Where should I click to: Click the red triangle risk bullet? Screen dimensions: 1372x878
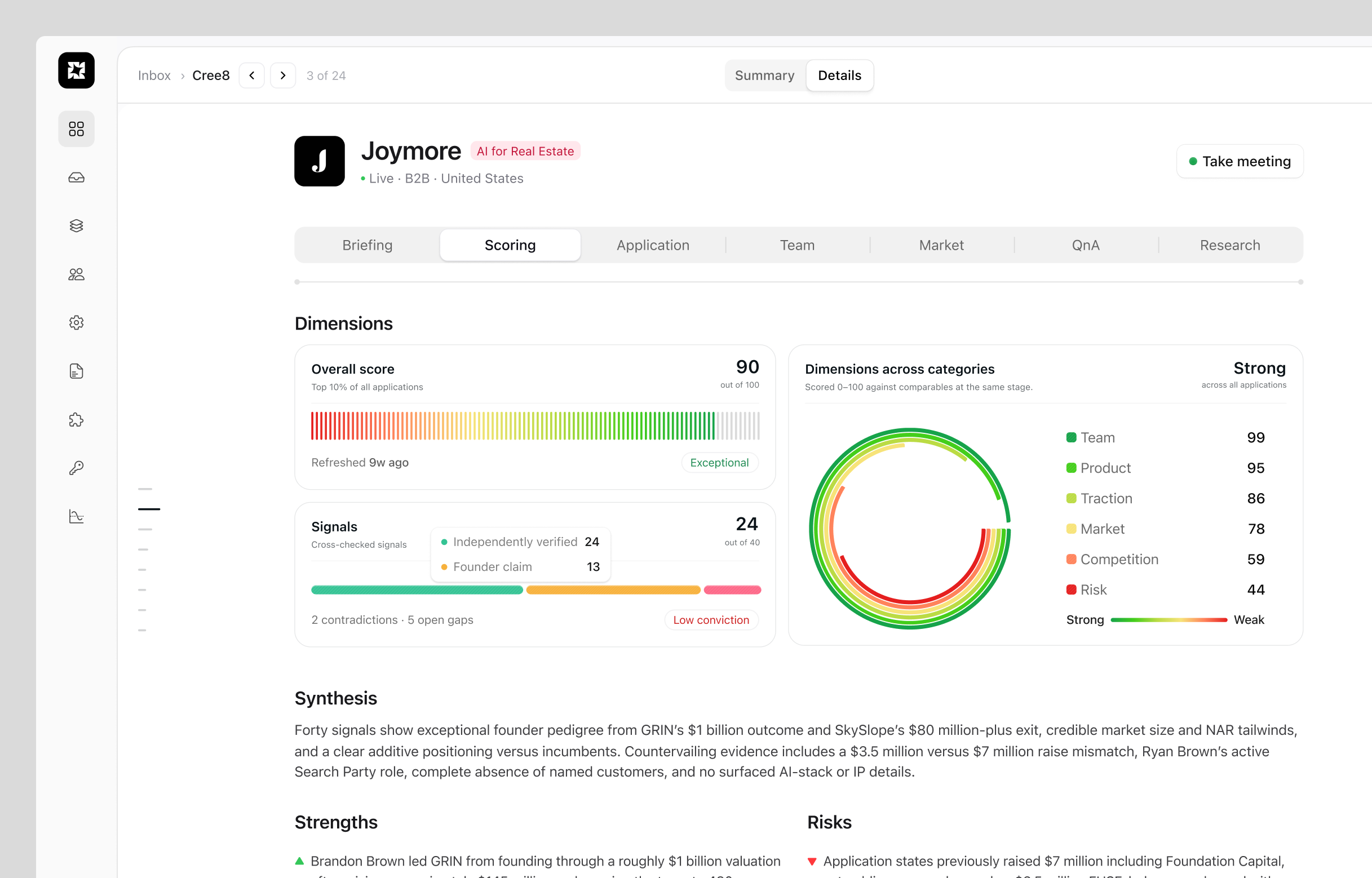click(x=812, y=861)
